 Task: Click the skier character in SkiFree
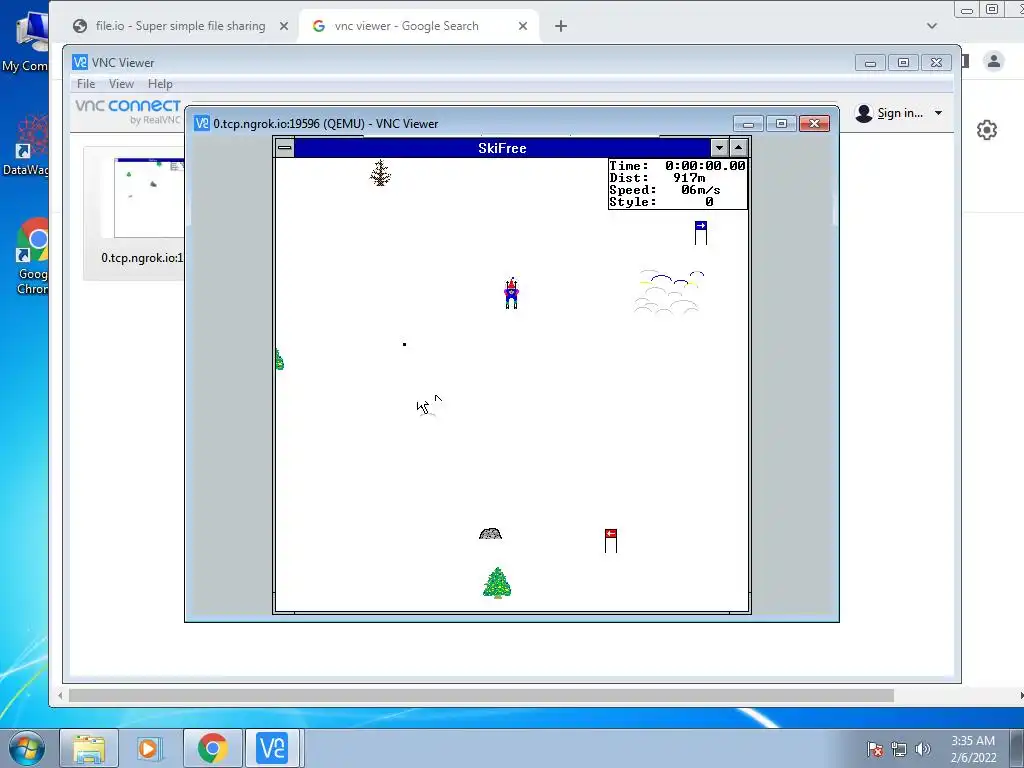tap(511, 293)
